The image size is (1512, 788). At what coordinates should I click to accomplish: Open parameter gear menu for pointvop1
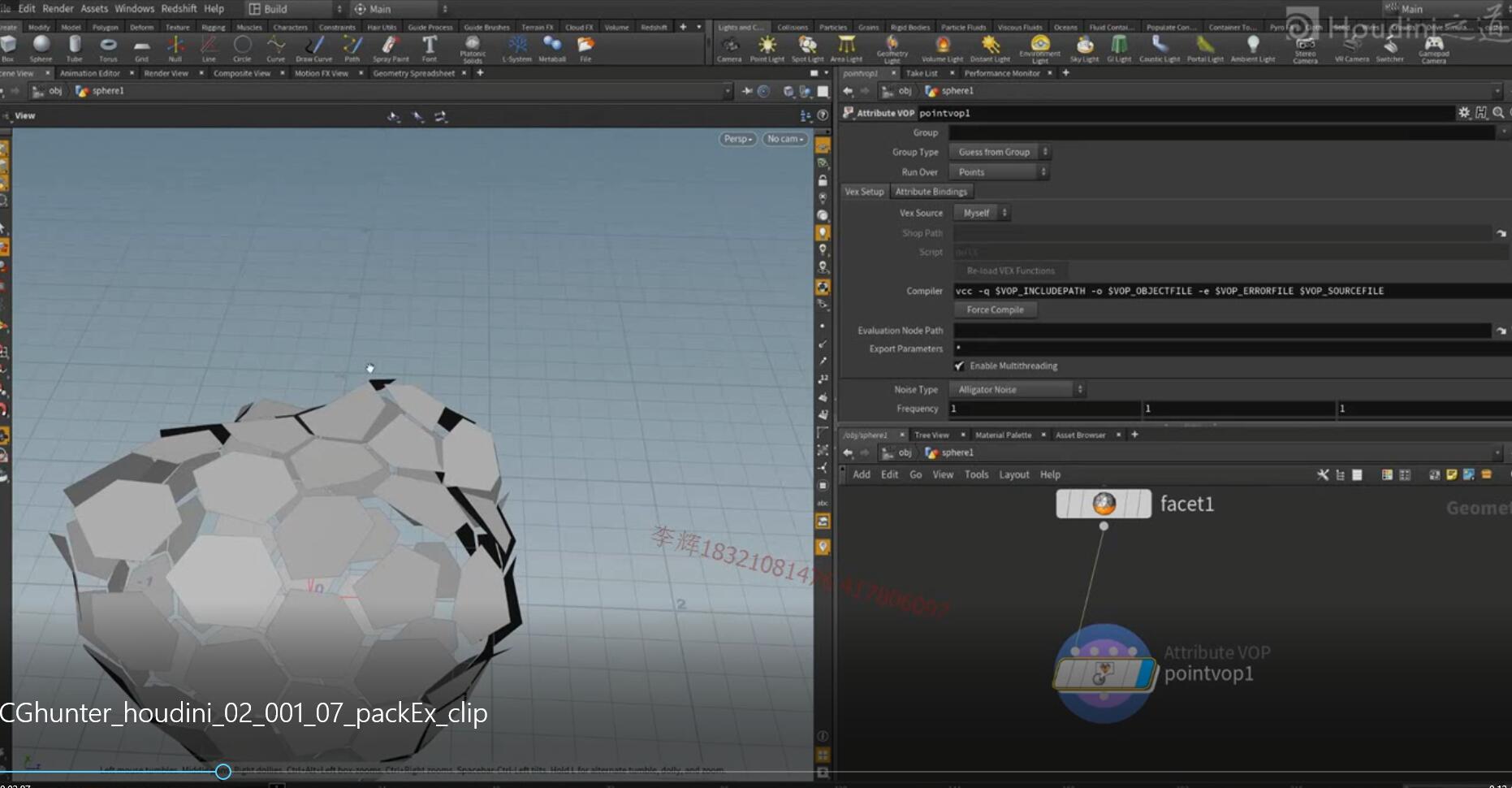point(1463,113)
